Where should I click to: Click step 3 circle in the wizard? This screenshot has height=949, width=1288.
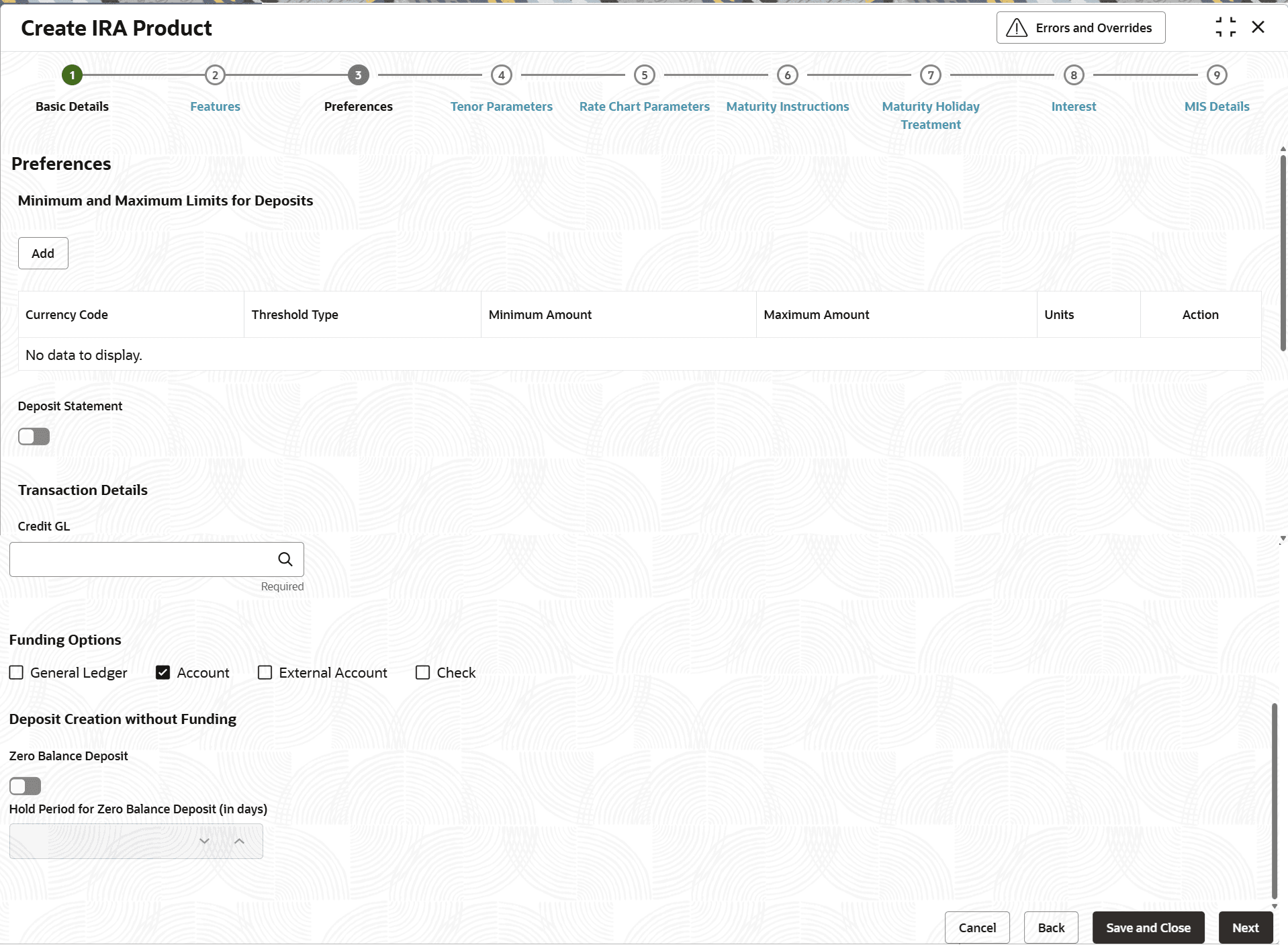pyautogui.click(x=358, y=75)
